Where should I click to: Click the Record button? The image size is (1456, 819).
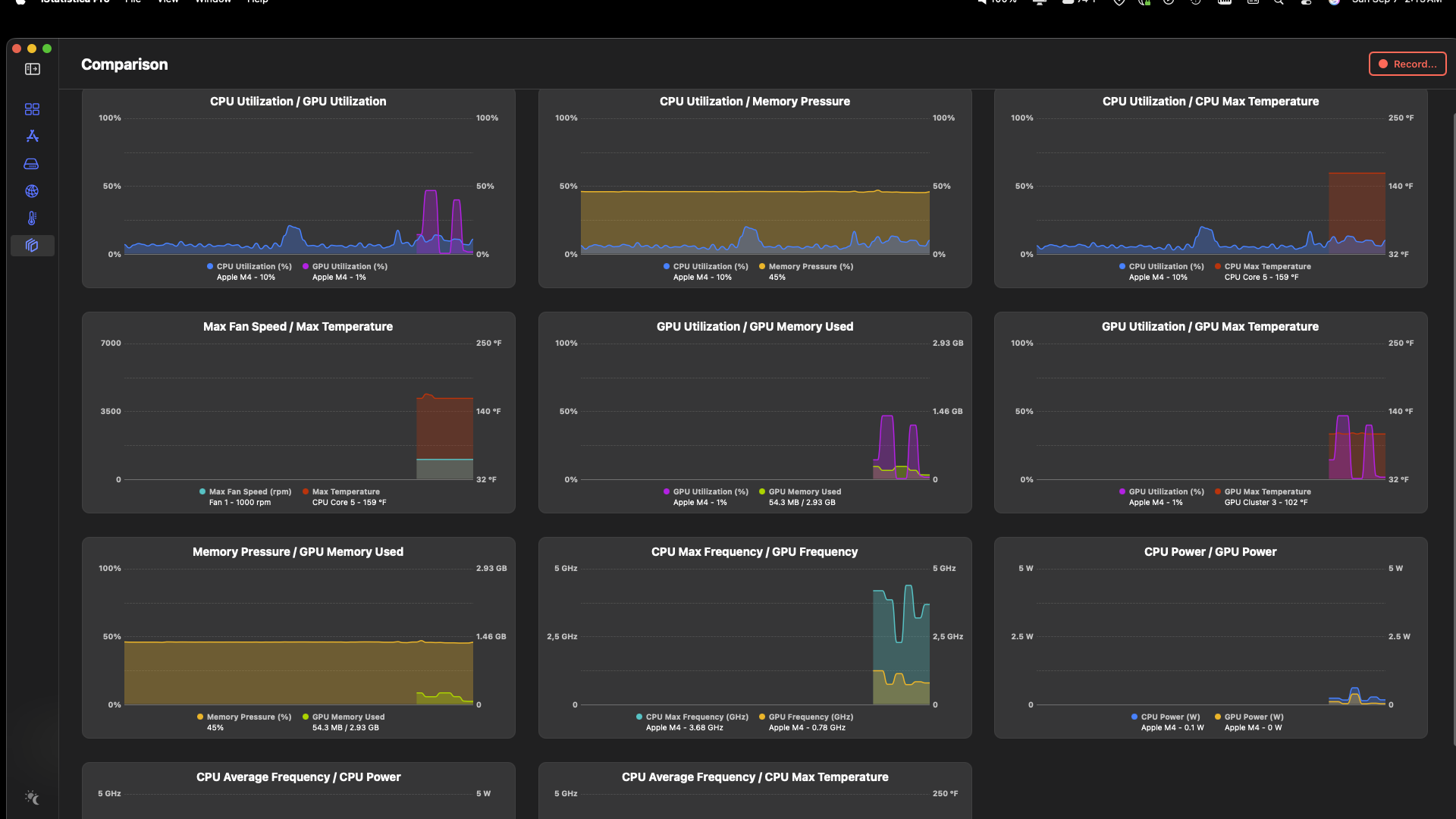click(1407, 64)
